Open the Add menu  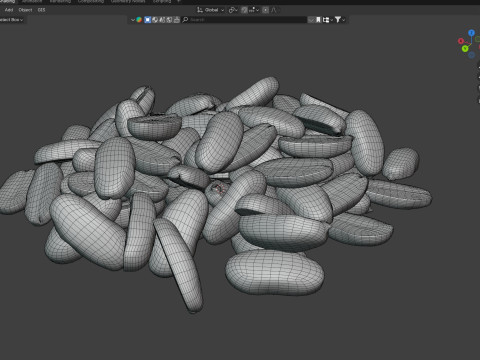point(9,10)
